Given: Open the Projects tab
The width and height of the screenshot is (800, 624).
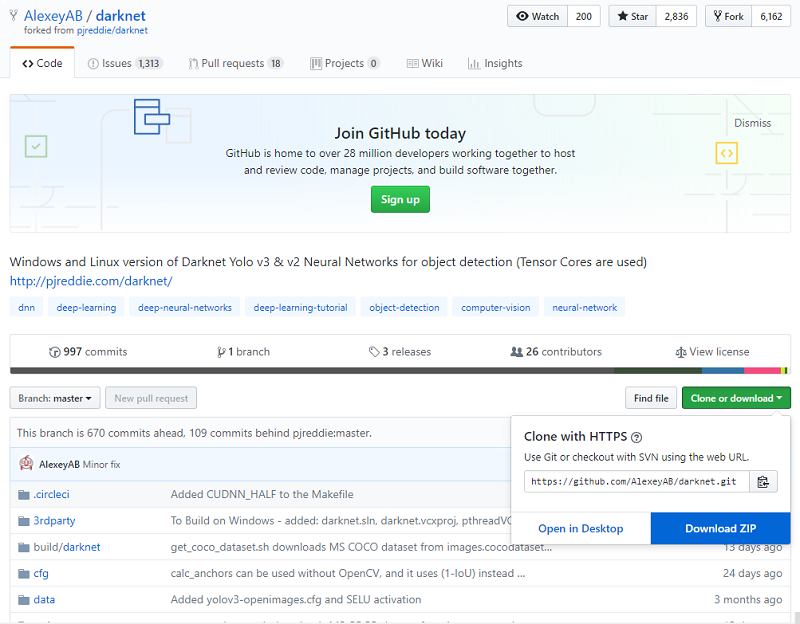Looking at the screenshot, I should [x=345, y=63].
